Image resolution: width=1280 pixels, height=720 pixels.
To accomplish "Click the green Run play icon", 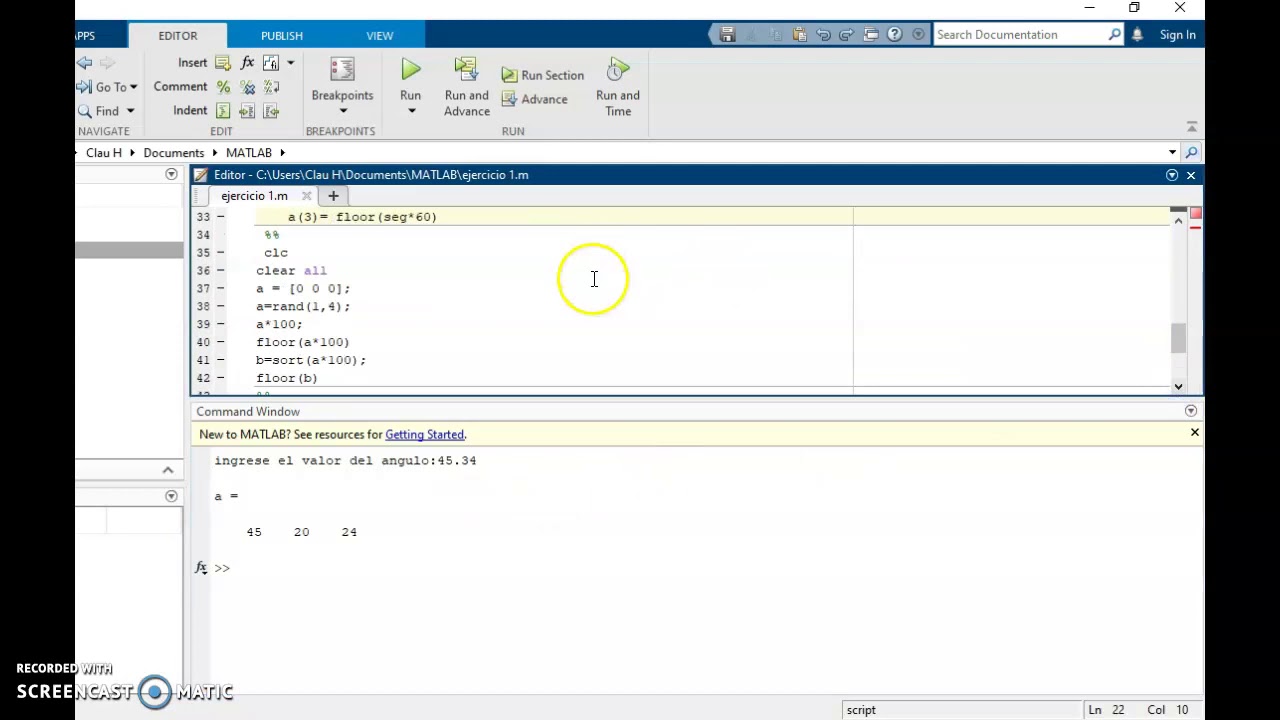I will [411, 70].
